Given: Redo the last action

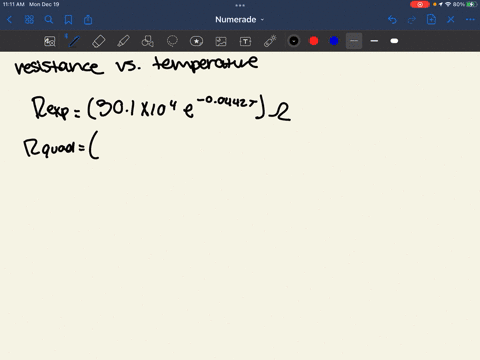Looking at the screenshot, I should [x=412, y=20].
